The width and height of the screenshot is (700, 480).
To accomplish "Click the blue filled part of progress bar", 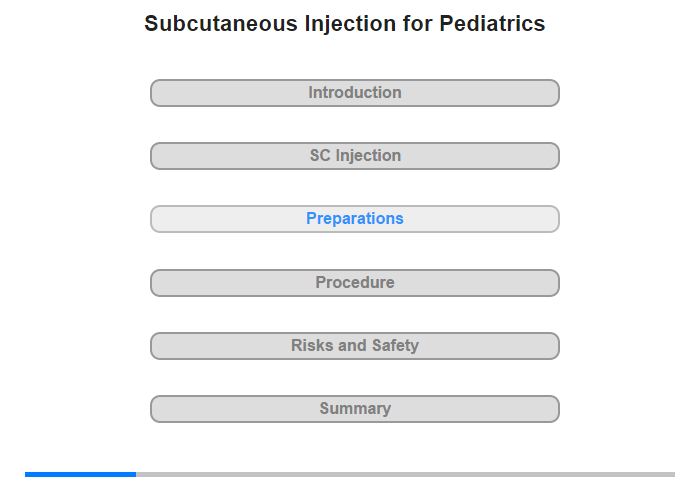I will (x=80, y=474).
